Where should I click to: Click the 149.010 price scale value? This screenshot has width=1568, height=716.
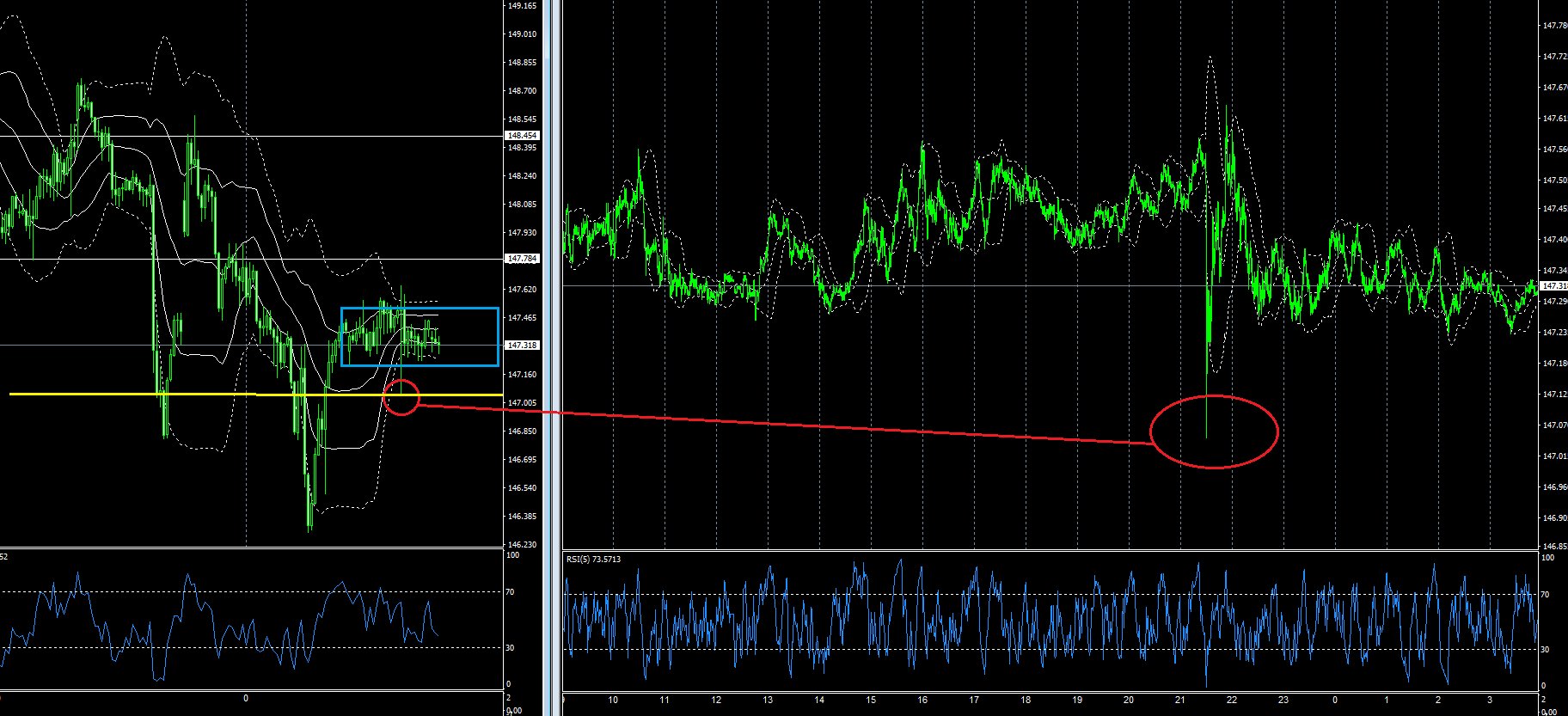[522, 34]
